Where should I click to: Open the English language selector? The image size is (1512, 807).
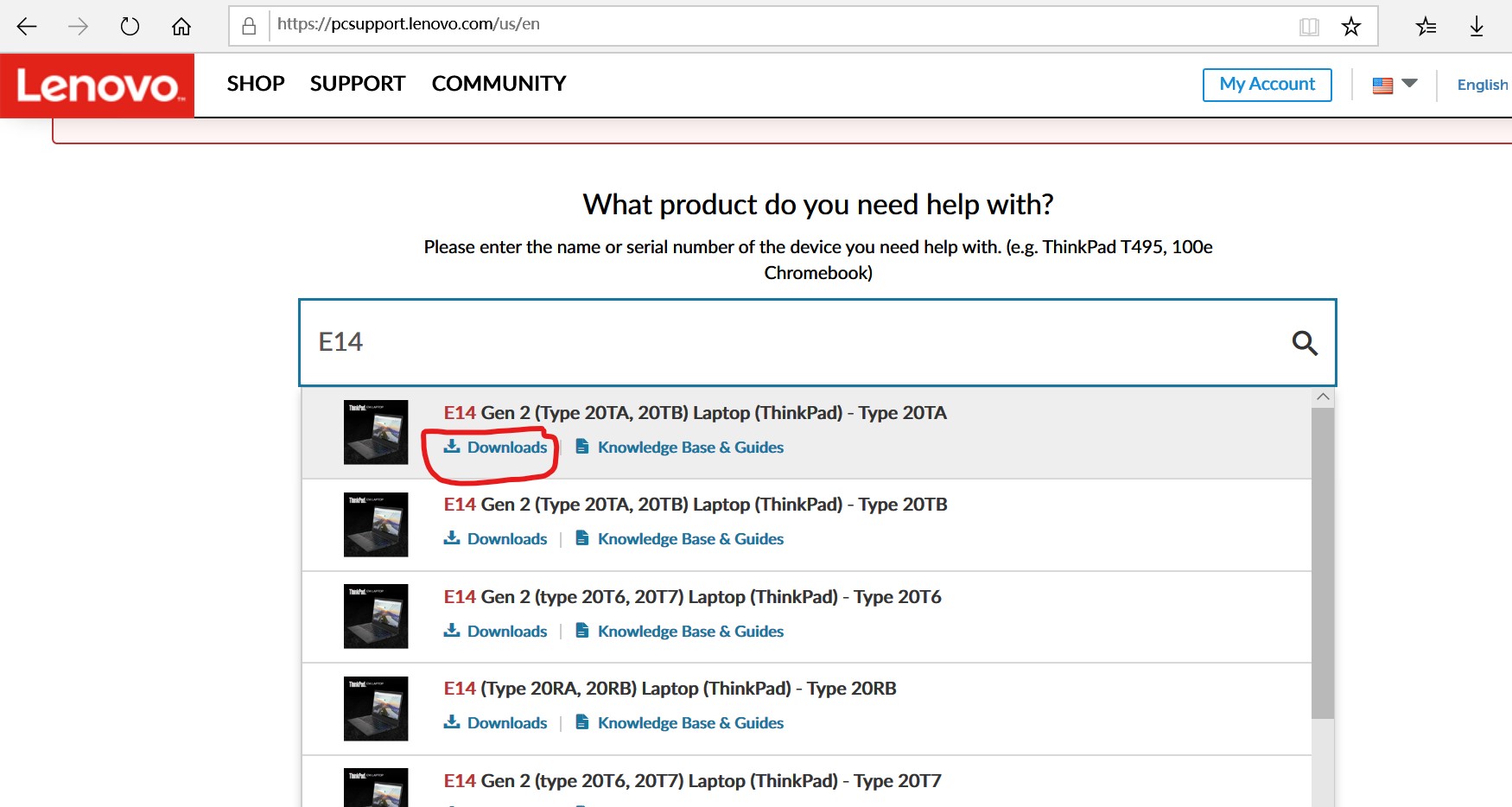pos(1483,85)
